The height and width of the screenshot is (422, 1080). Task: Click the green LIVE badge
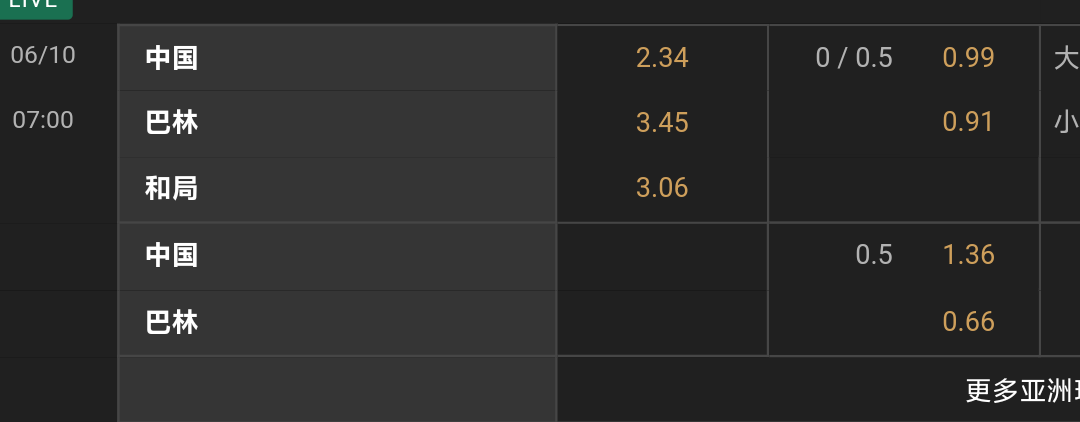tap(35, 6)
